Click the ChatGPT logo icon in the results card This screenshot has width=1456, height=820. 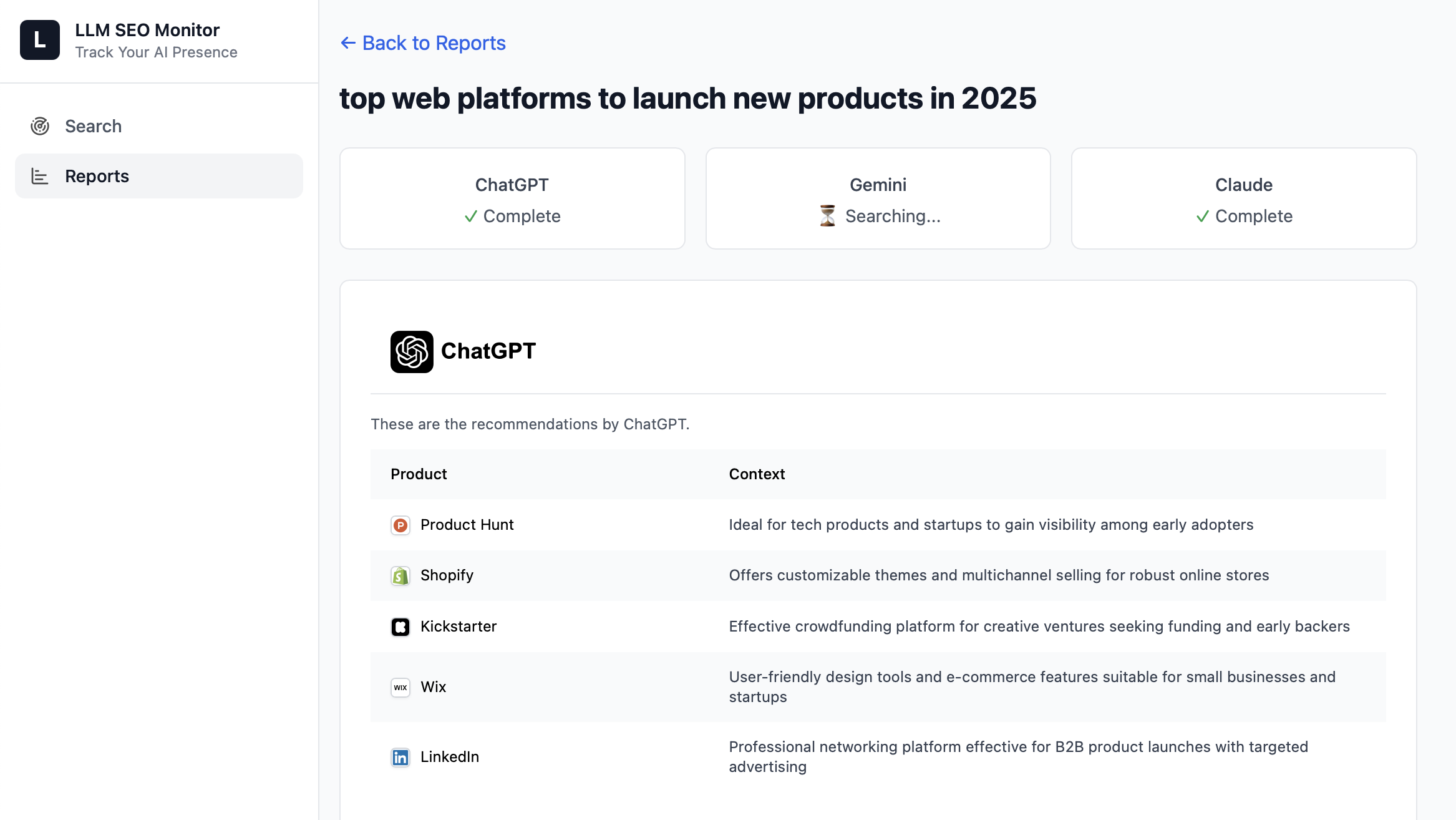[412, 351]
